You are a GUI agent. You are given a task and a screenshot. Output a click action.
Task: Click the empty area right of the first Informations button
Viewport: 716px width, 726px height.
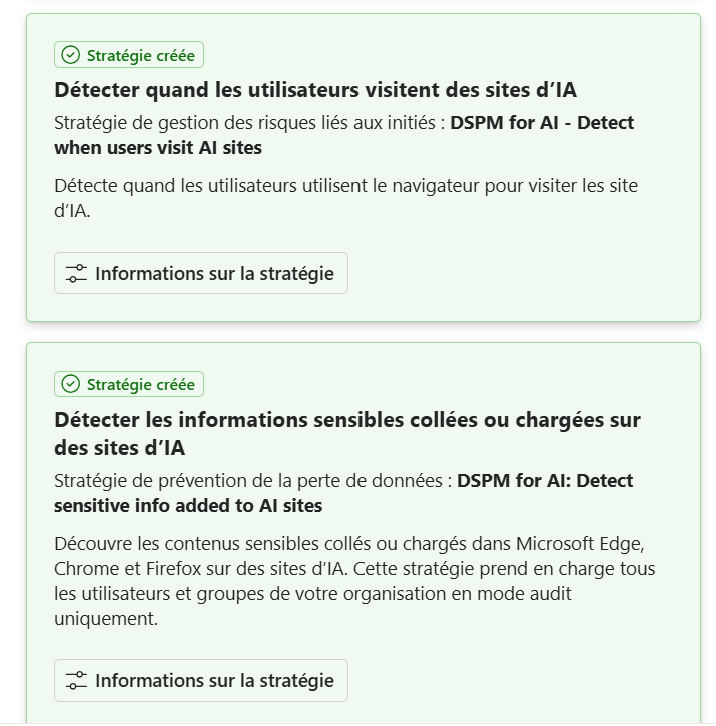pyautogui.click(x=520, y=273)
